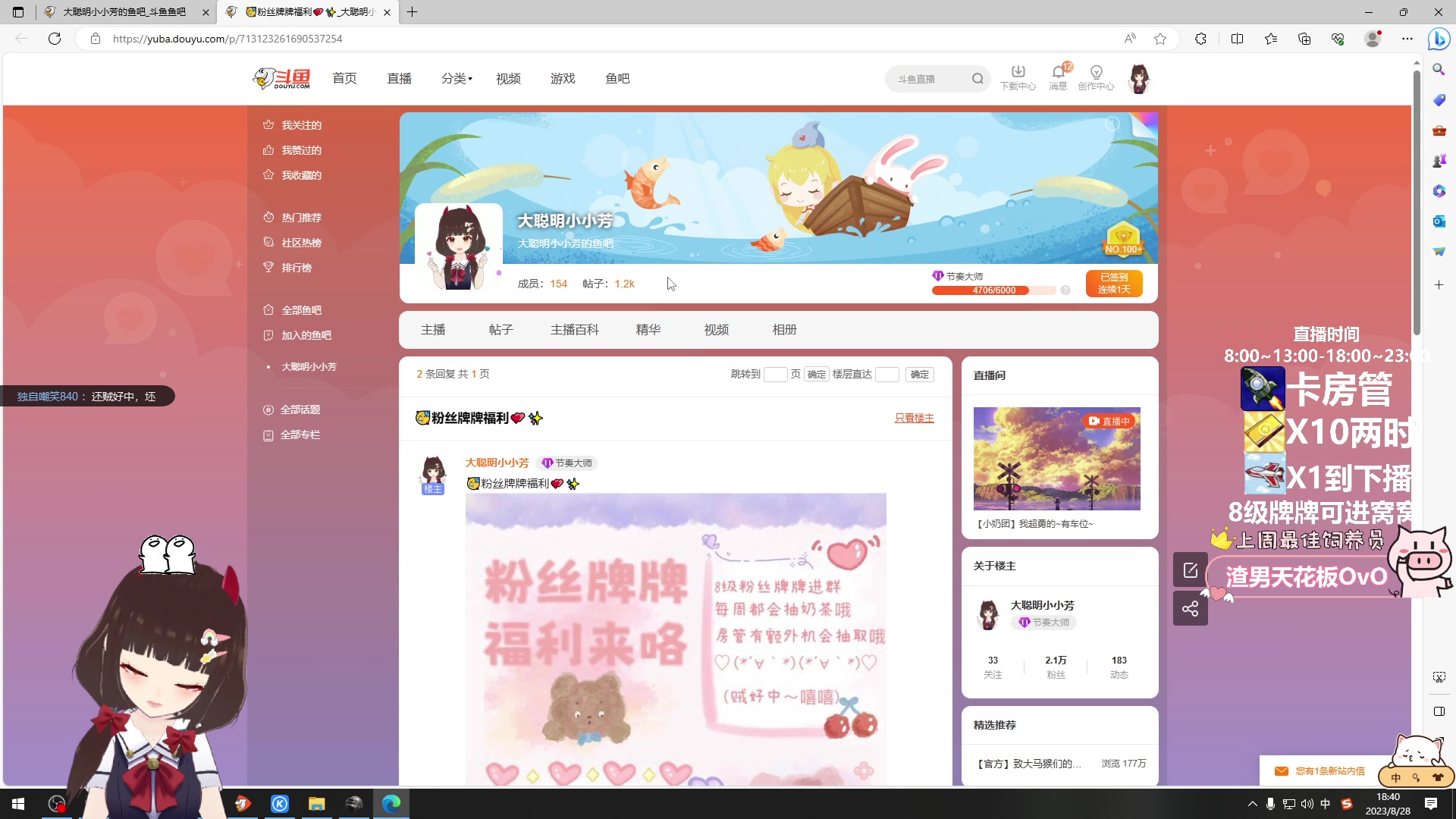Expand the 分类 dropdown menu
Viewport: 1456px width, 819px height.
[x=457, y=79]
